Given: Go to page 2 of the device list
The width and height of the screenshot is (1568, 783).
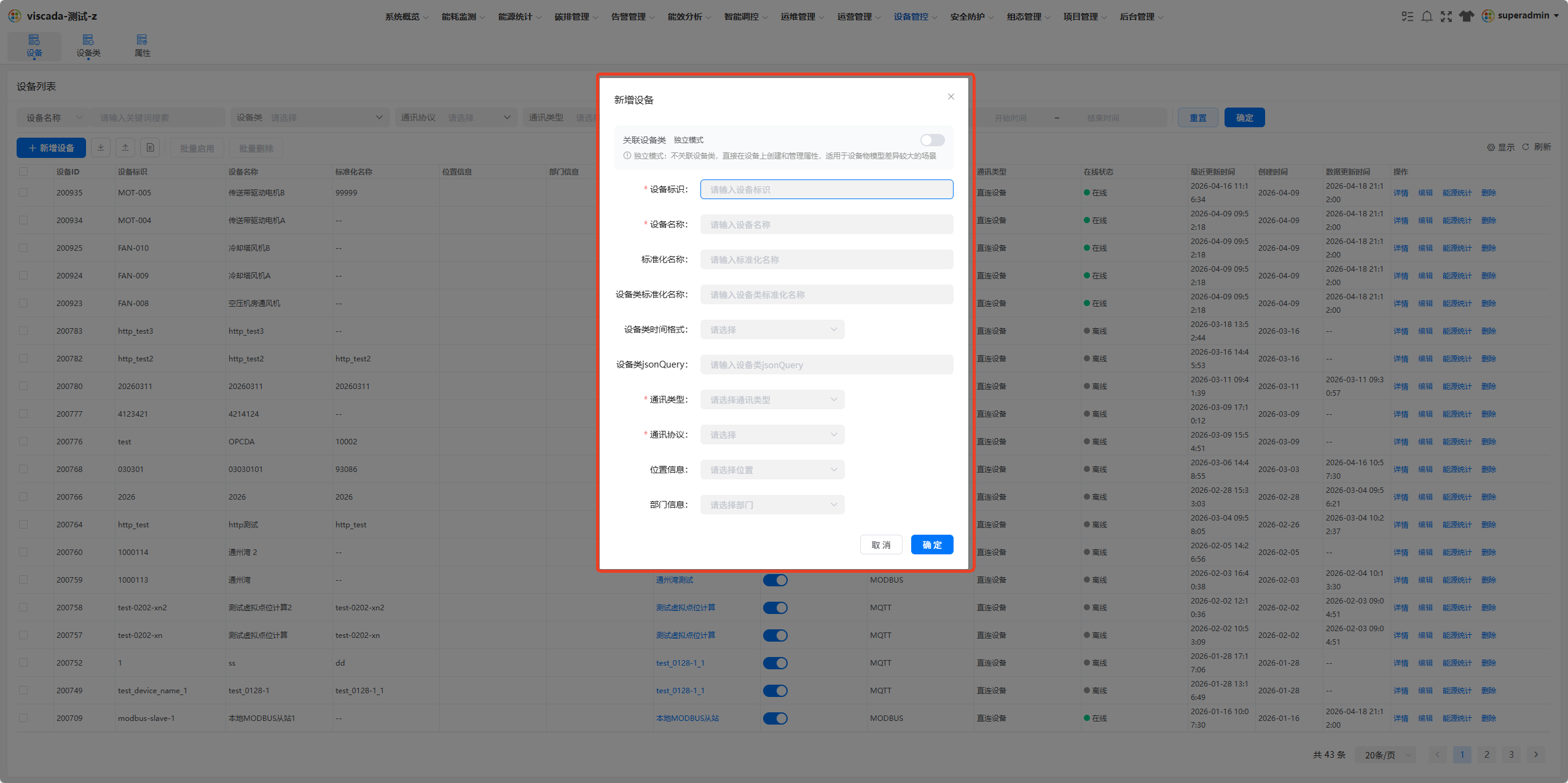Looking at the screenshot, I should coord(1486,754).
